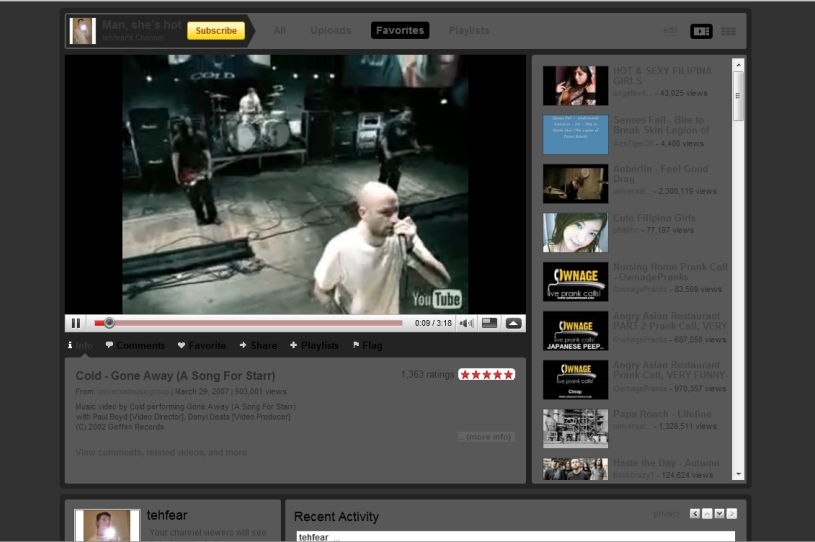Click the pop-up arrow player button

tap(514, 323)
